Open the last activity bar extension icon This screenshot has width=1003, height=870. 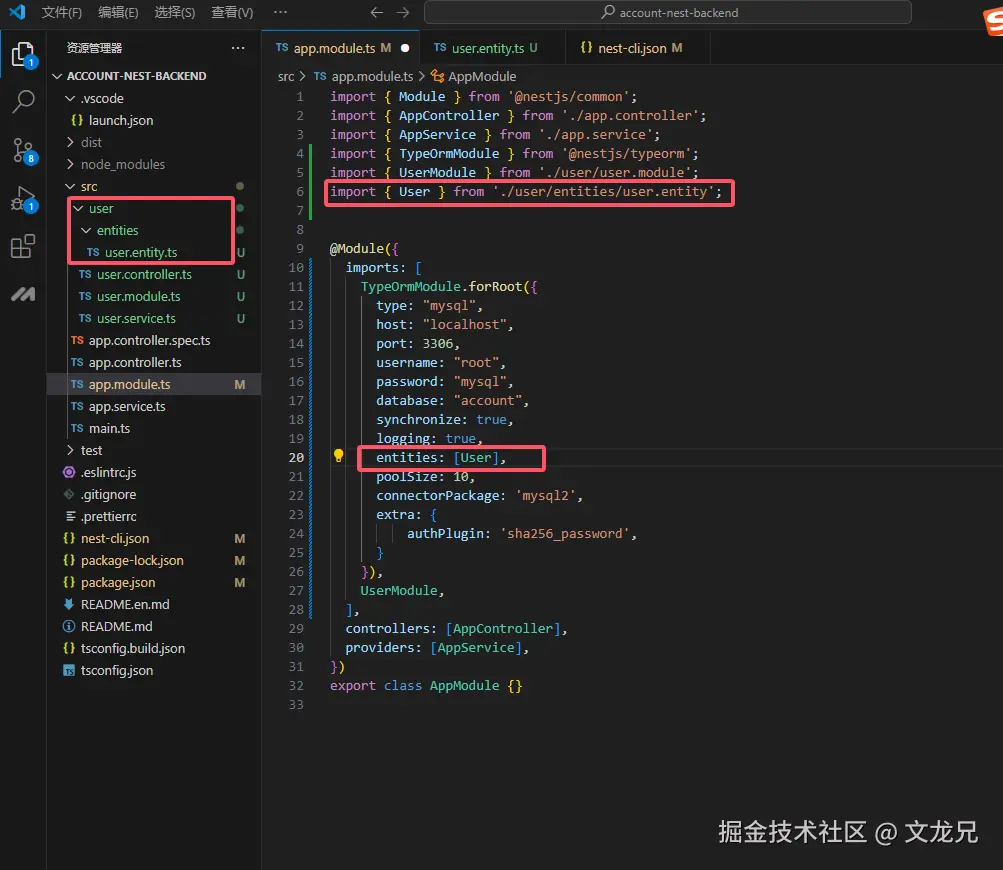(23, 294)
